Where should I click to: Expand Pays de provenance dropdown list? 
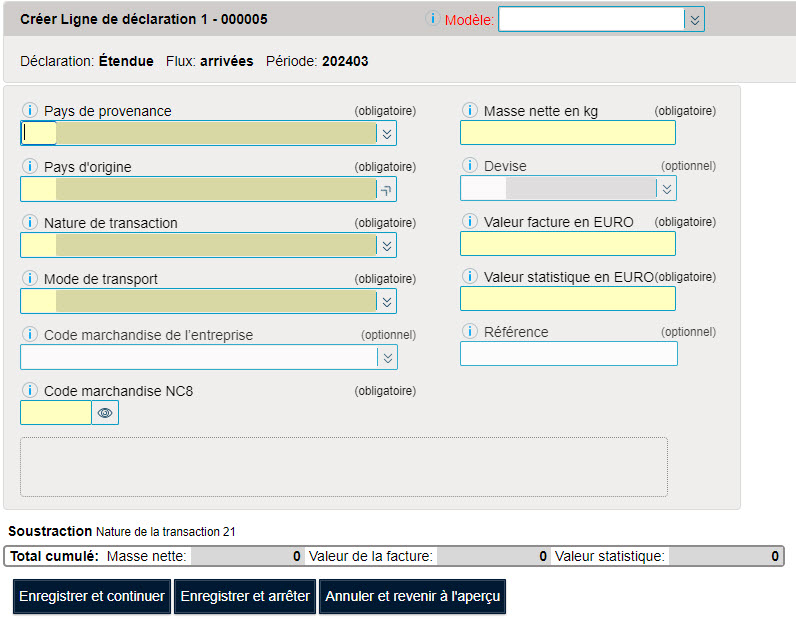coord(387,134)
